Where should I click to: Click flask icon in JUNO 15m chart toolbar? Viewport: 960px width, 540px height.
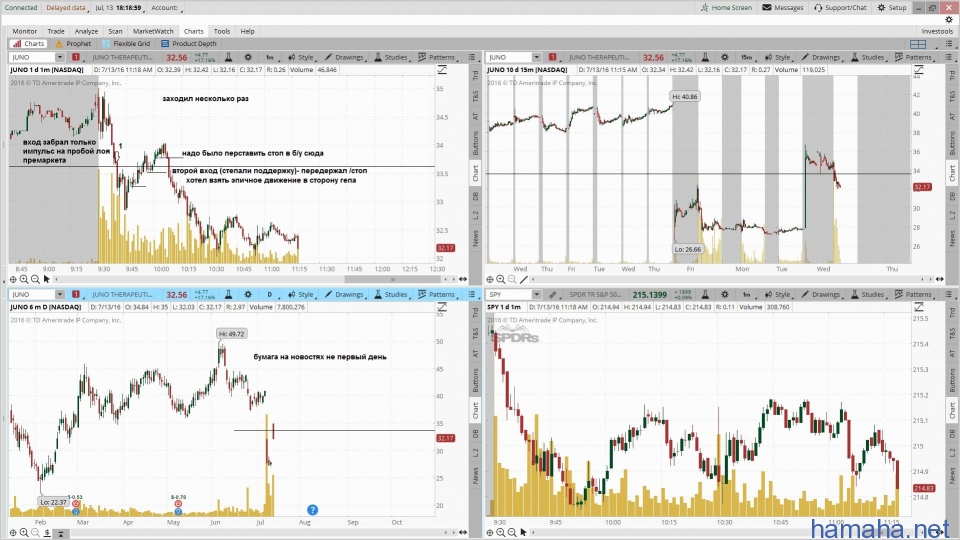(705, 57)
